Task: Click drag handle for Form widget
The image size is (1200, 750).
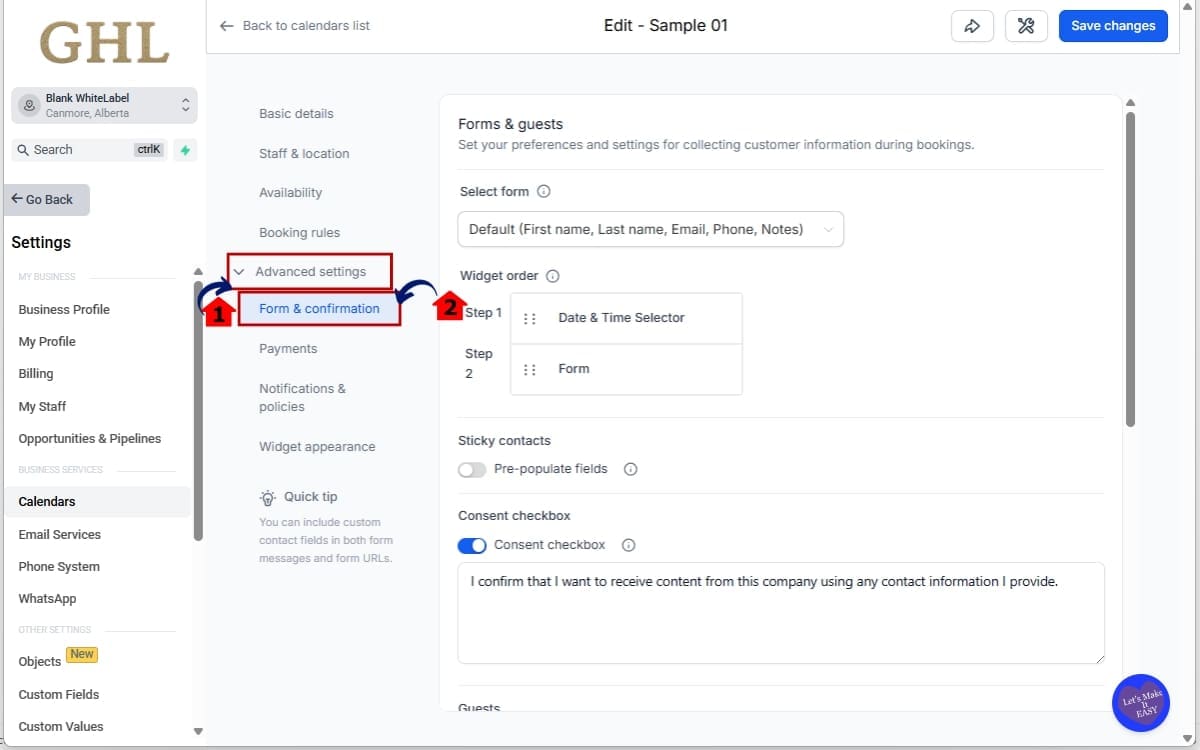Action: (x=530, y=369)
